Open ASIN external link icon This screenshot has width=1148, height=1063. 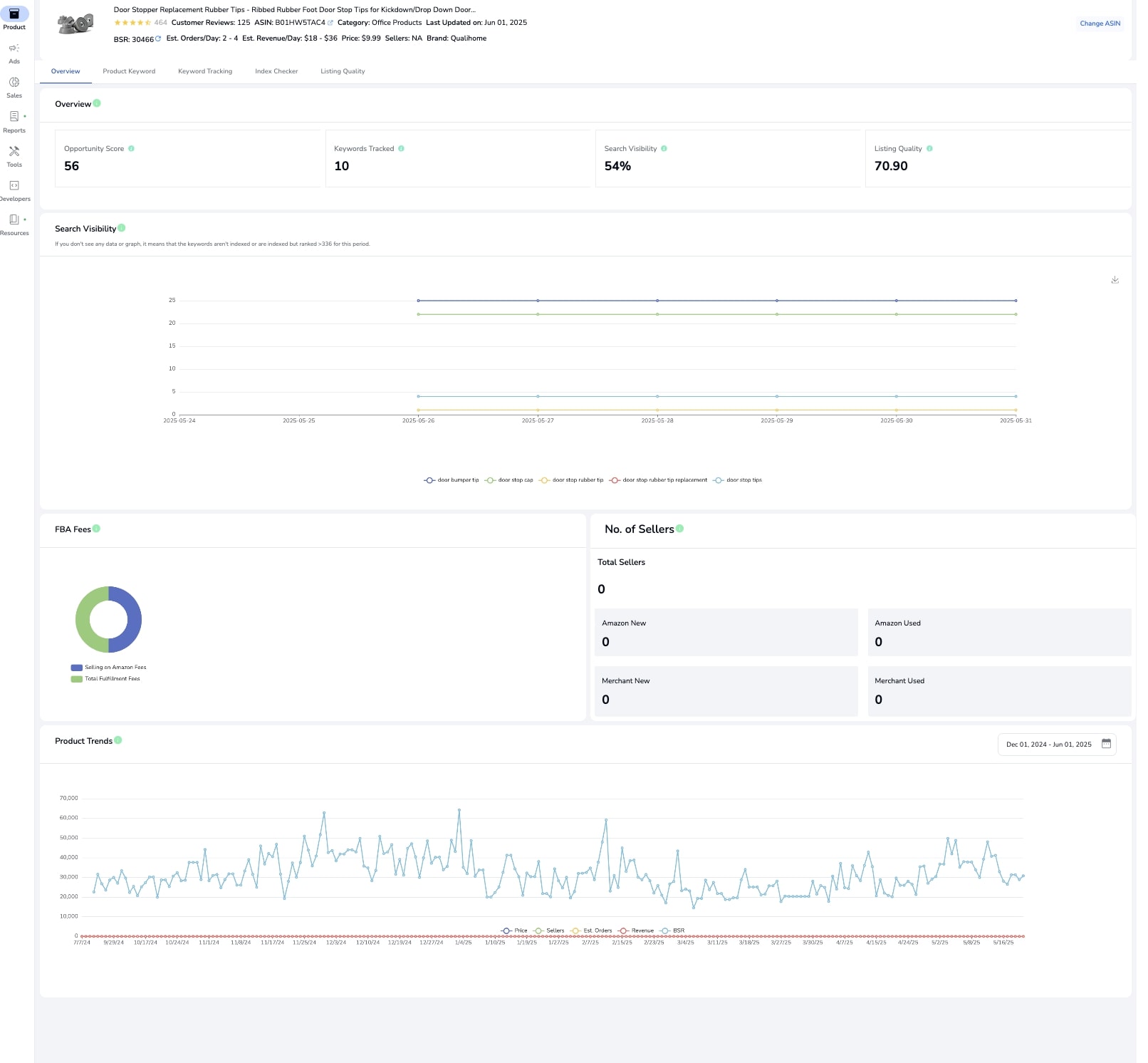point(330,23)
